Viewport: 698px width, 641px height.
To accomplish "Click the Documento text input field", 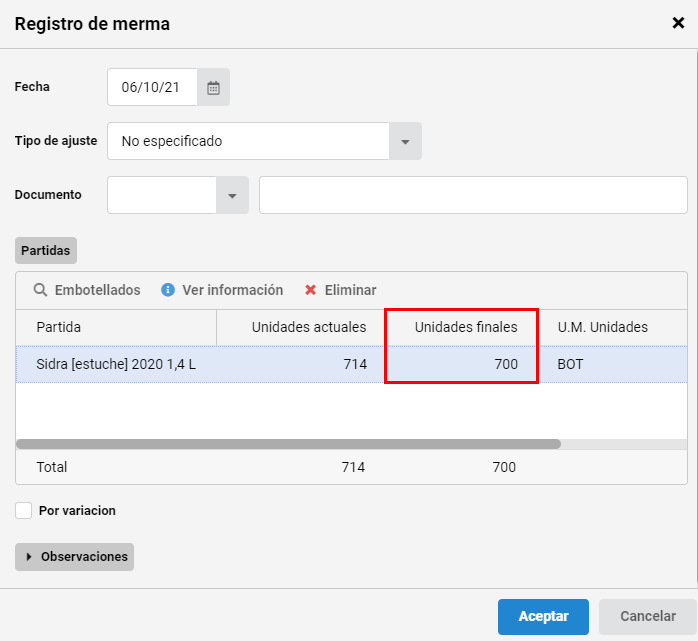I will pyautogui.click(x=473, y=195).
